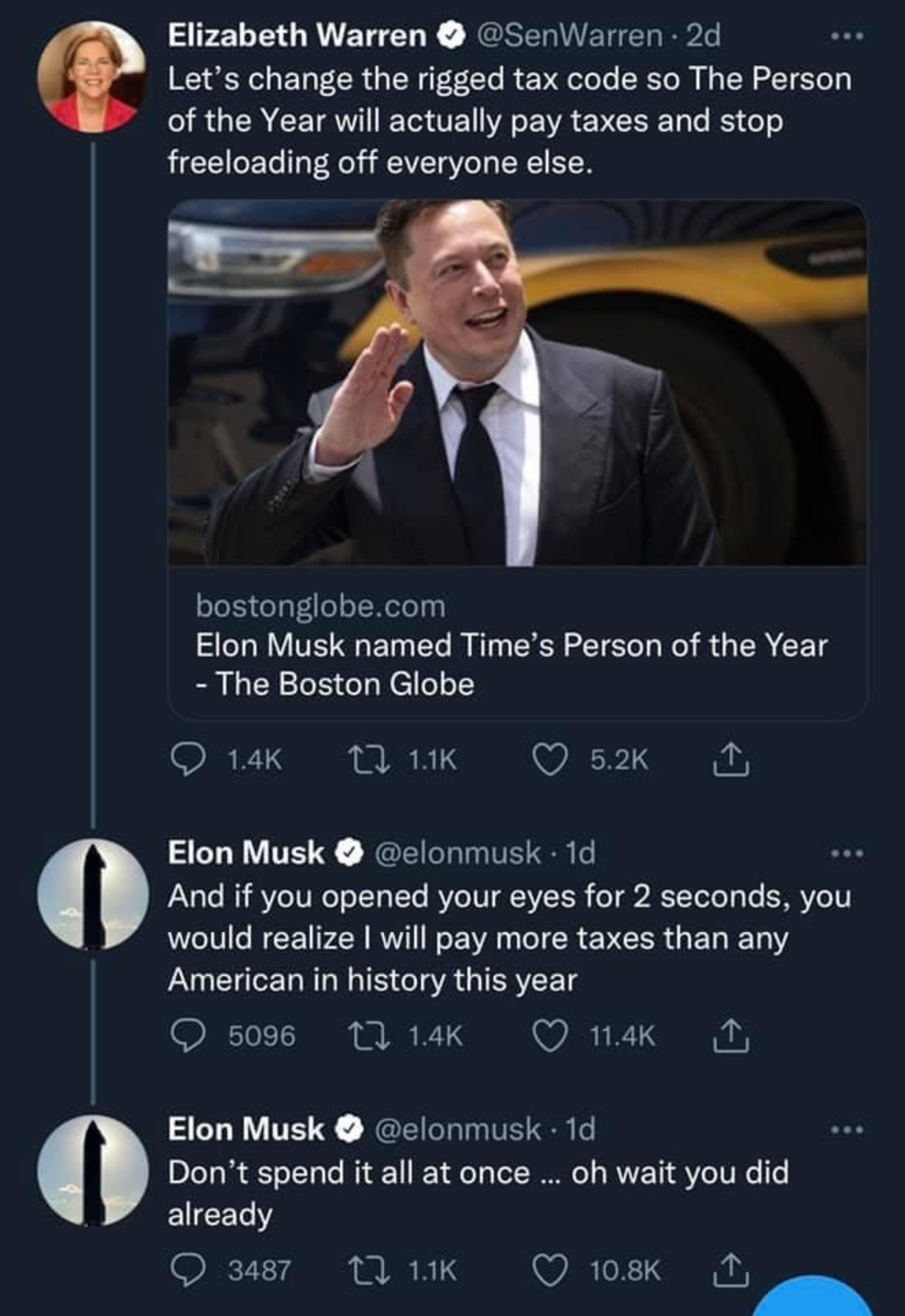Retweet Musk's 'pay more taxes' tweet

[x=368, y=1036]
